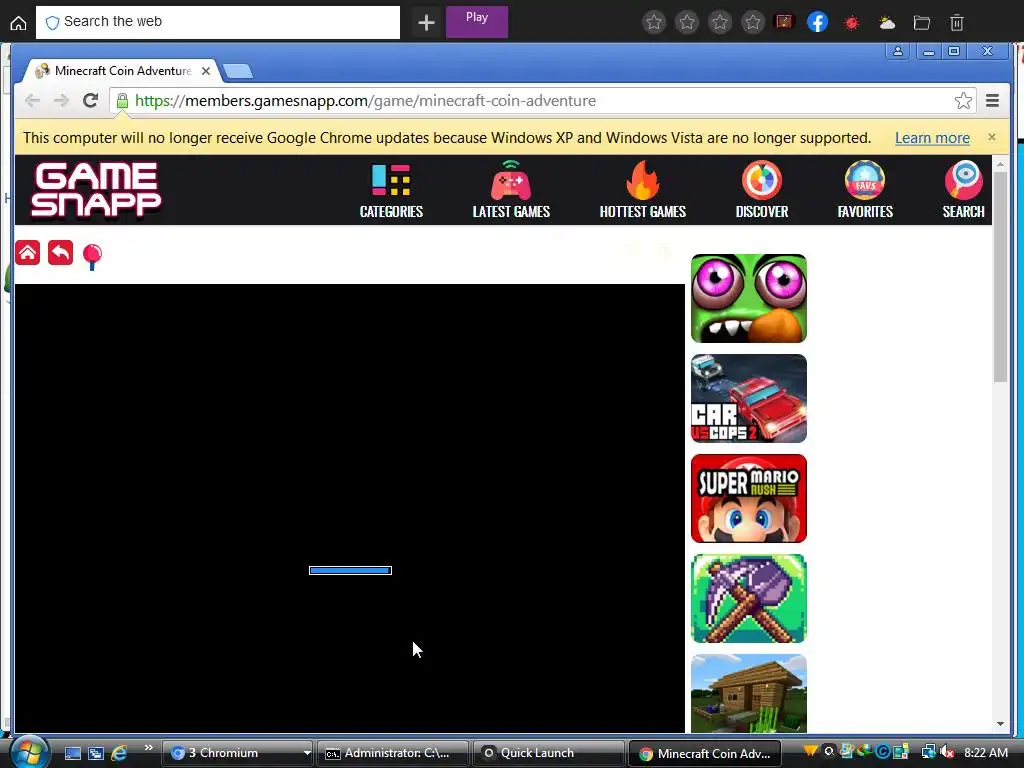Open the Windows Start orb
1024x768 pixels.
[x=29, y=752]
